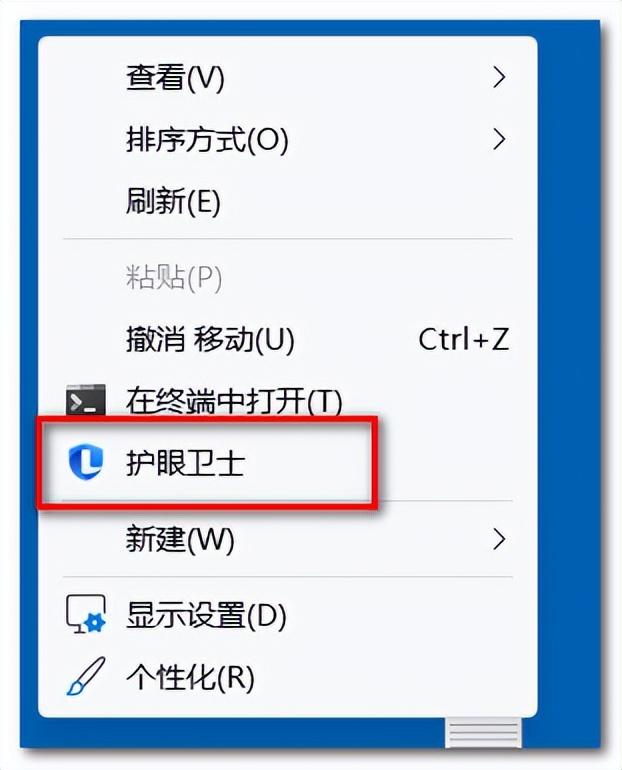Expand the 排序方式(O) submenu chevron
Image resolution: width=622 pixels, height=770 pixels.
pyautogui.click(x=499, y=139)
